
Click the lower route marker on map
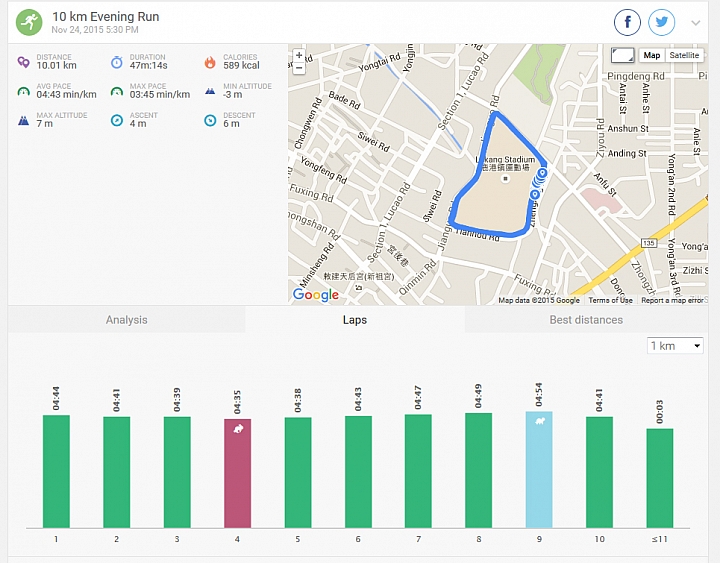[x=534, y=195]
